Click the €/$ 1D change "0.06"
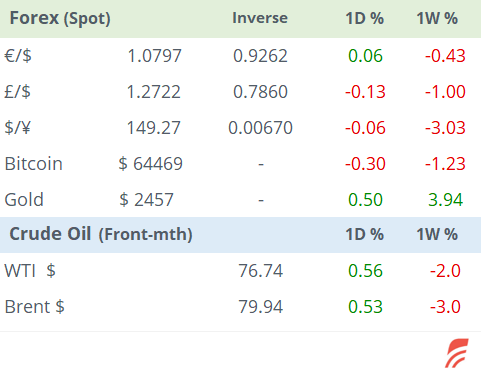Viewport: 481px width, 375px height. click(365, 56)
